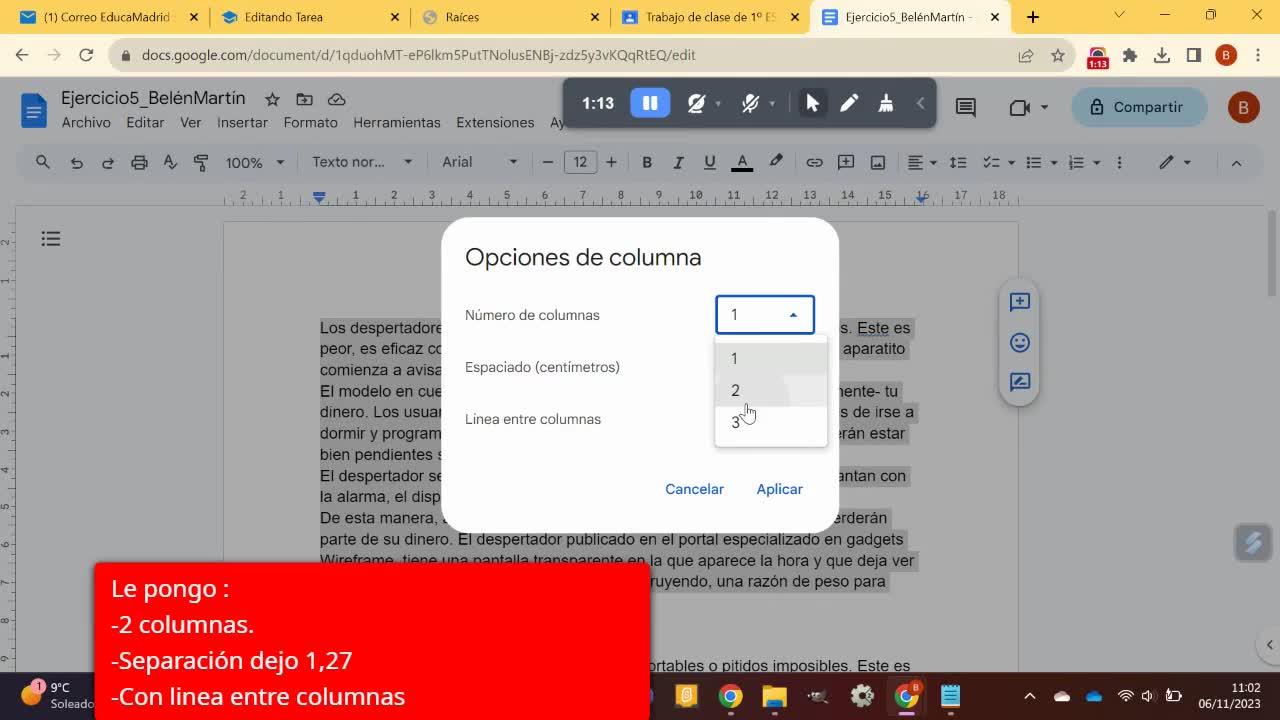Open the text color picker
The height and width of the screenshot is (720, 1280).
click(x=742, y=162)
